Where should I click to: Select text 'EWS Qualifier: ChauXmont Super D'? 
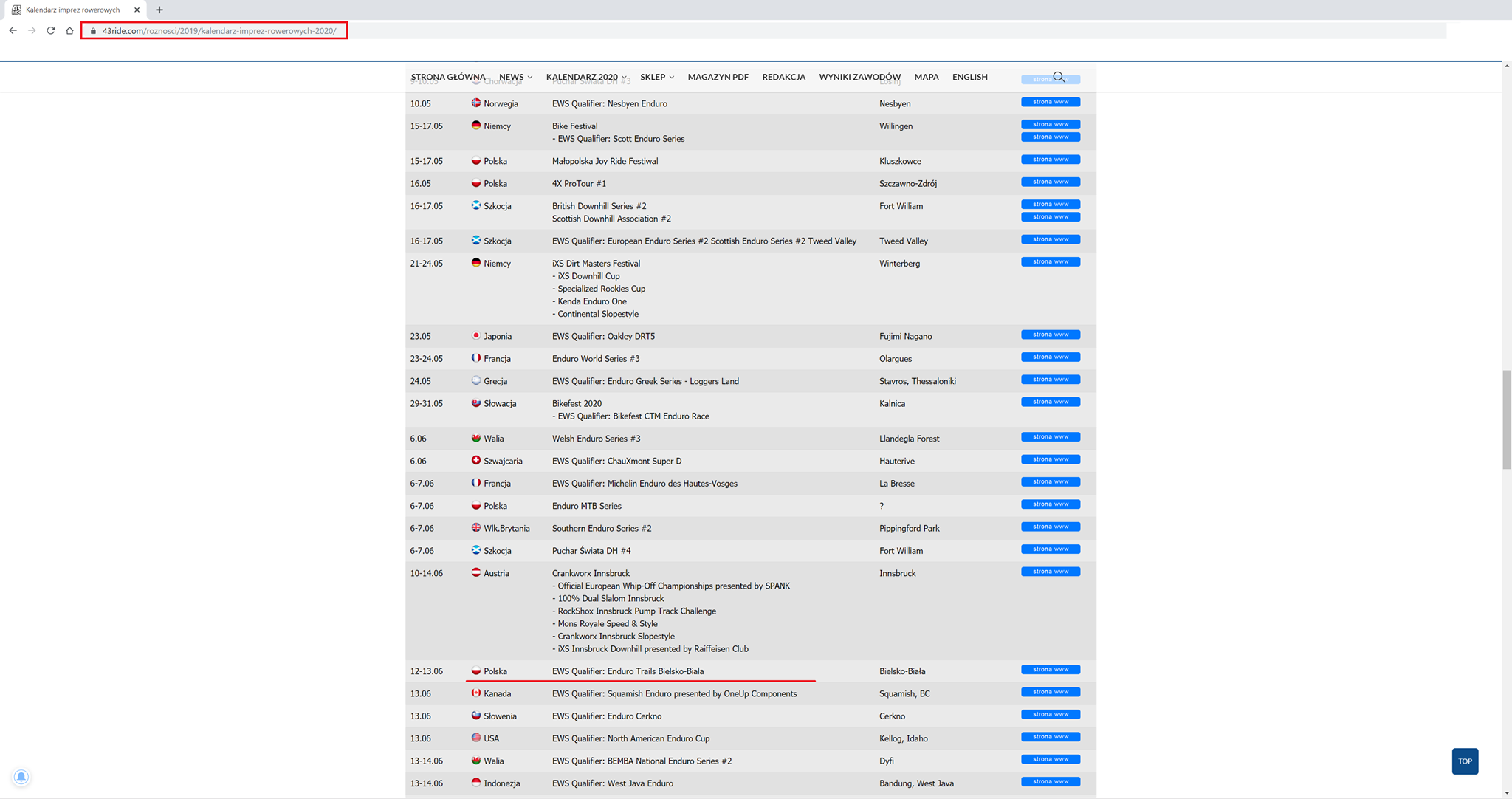pos(616,461)
